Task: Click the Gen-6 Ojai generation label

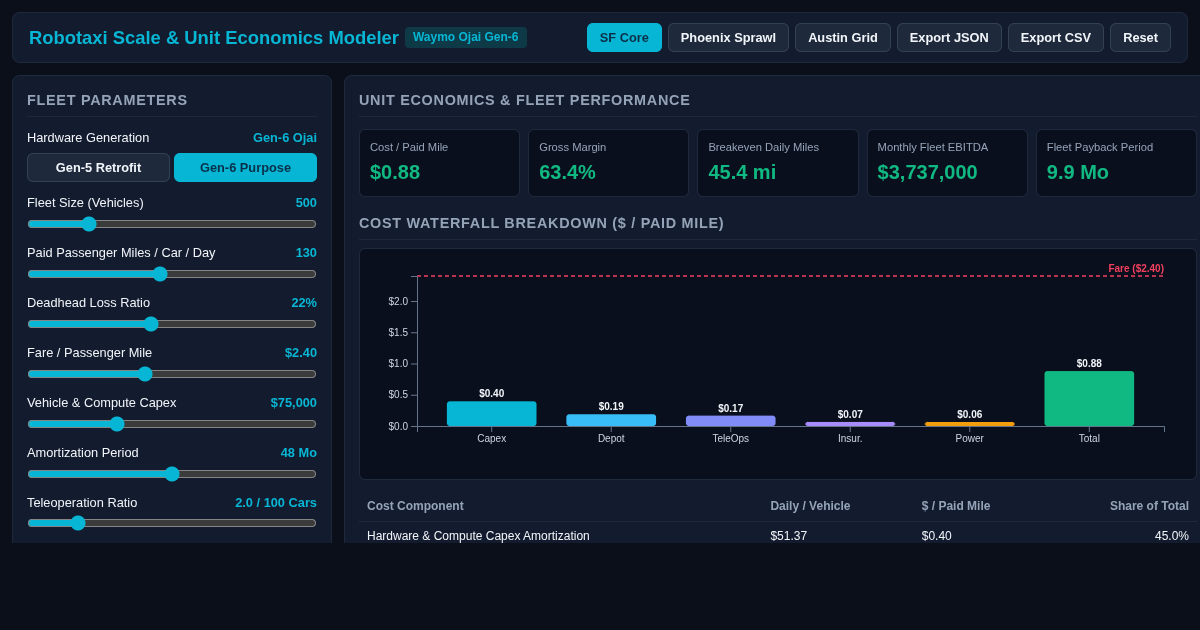Action: tap(285, 137)
